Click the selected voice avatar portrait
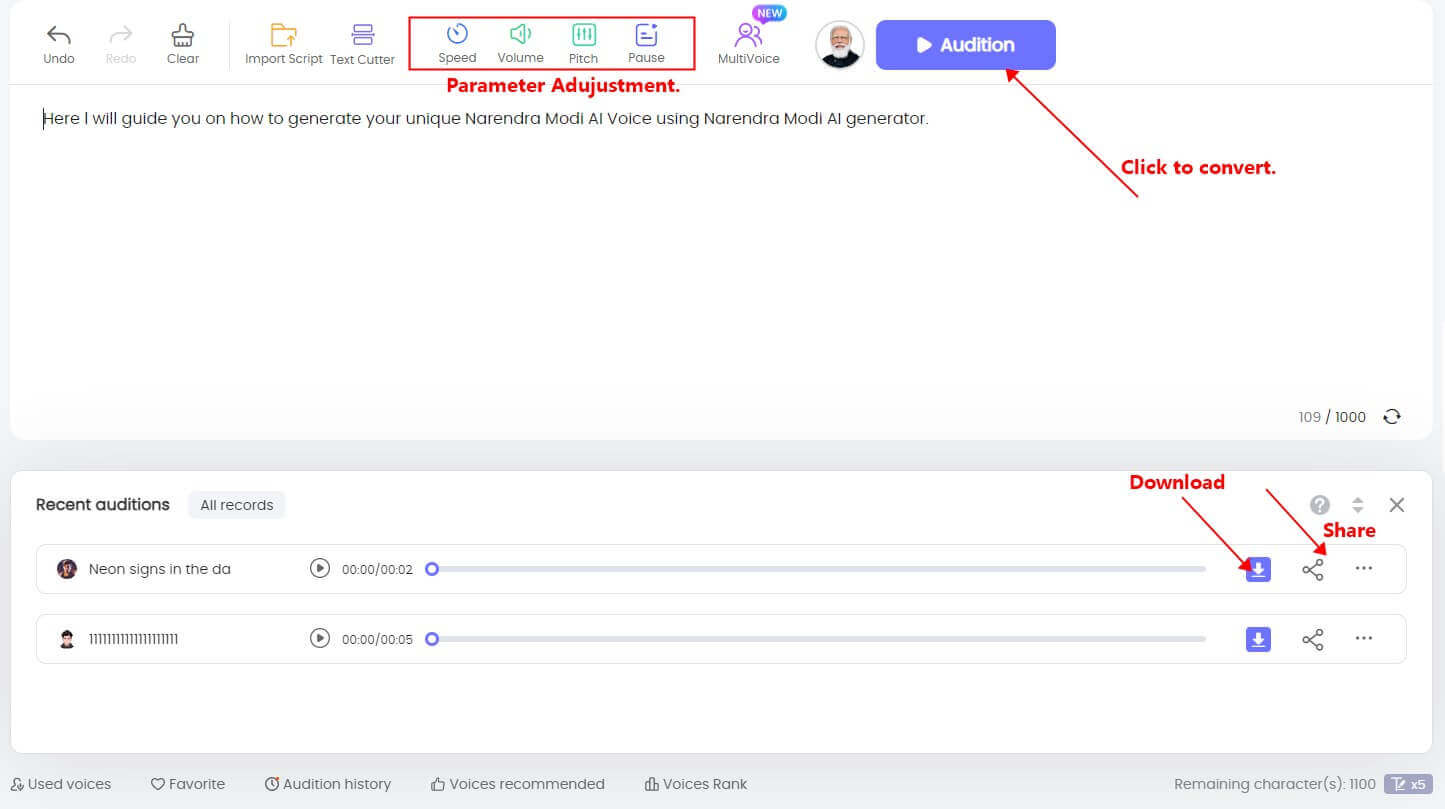Image resolution: width=1445 pixels, height=809 pixels. point(839,45)
